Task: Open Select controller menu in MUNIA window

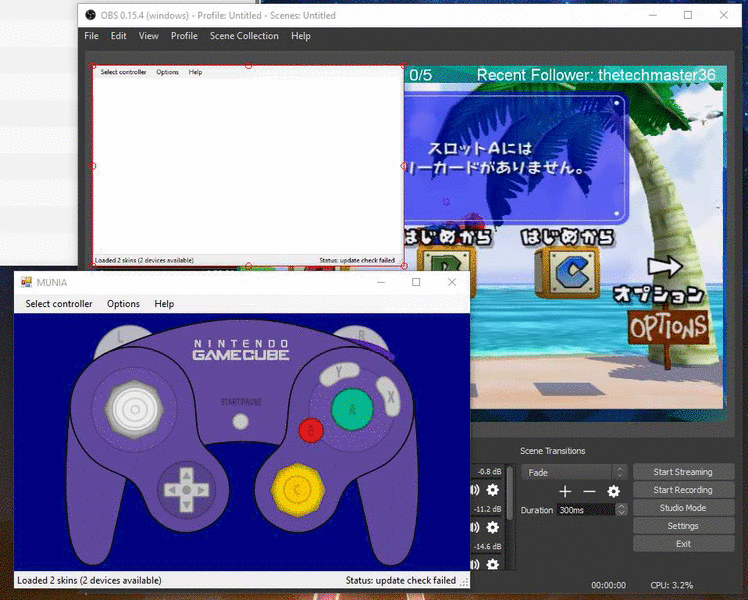Action: coord(59,304)
